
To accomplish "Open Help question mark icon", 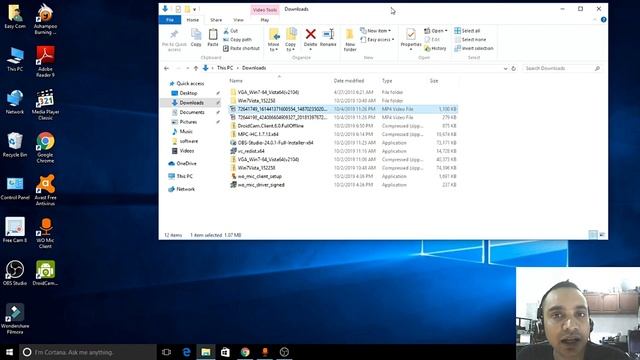I will click(603, 20).
